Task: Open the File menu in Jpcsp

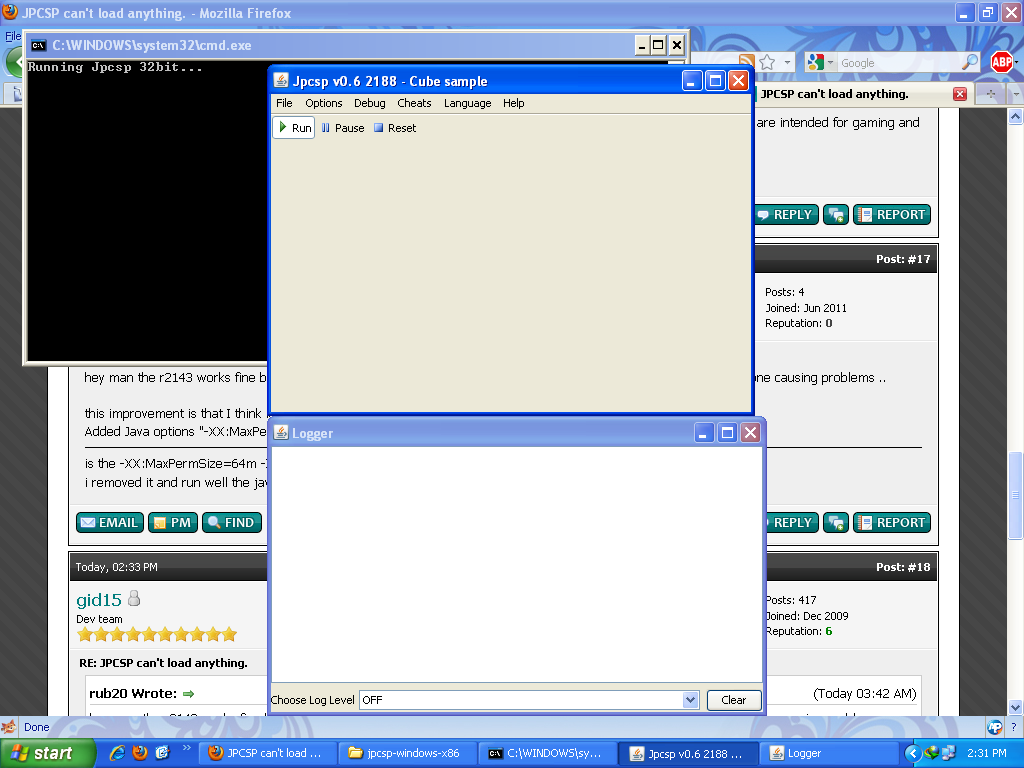Action: click(284, 103)
